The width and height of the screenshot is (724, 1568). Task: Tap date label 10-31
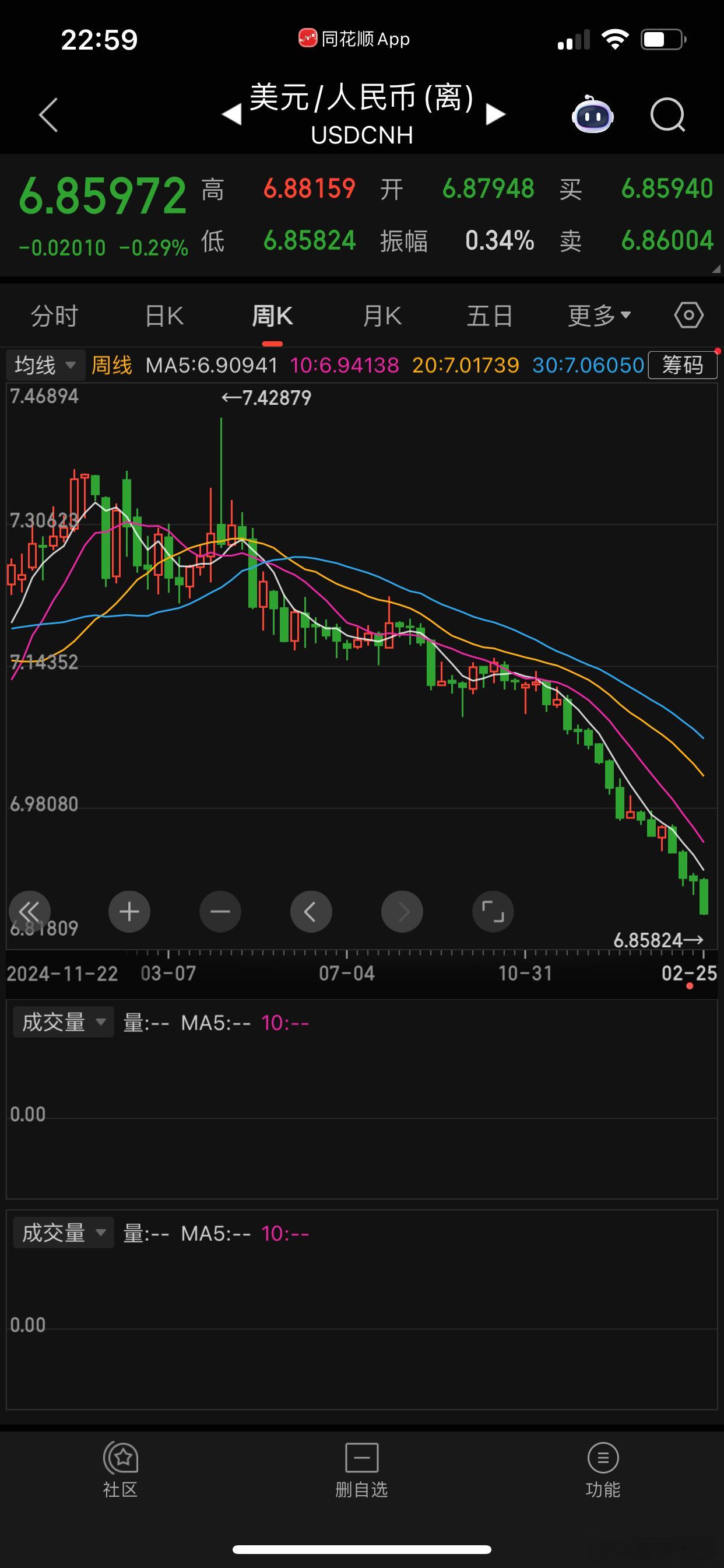click(526, 974)
